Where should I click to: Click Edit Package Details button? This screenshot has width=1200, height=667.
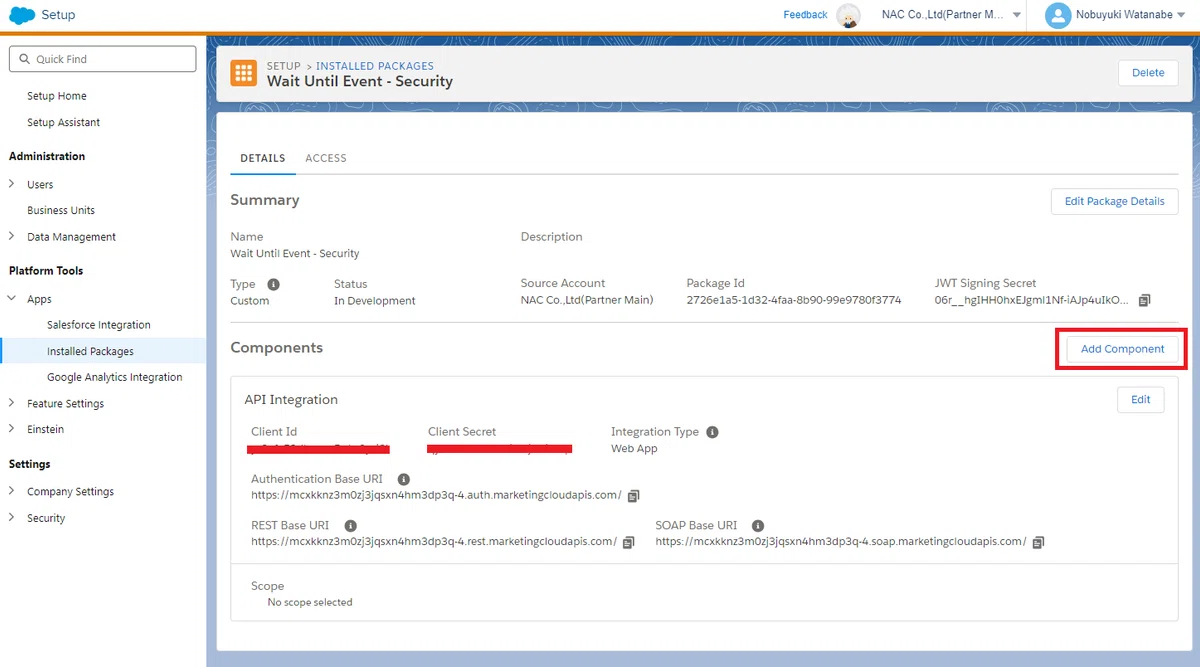point(1114,201)
